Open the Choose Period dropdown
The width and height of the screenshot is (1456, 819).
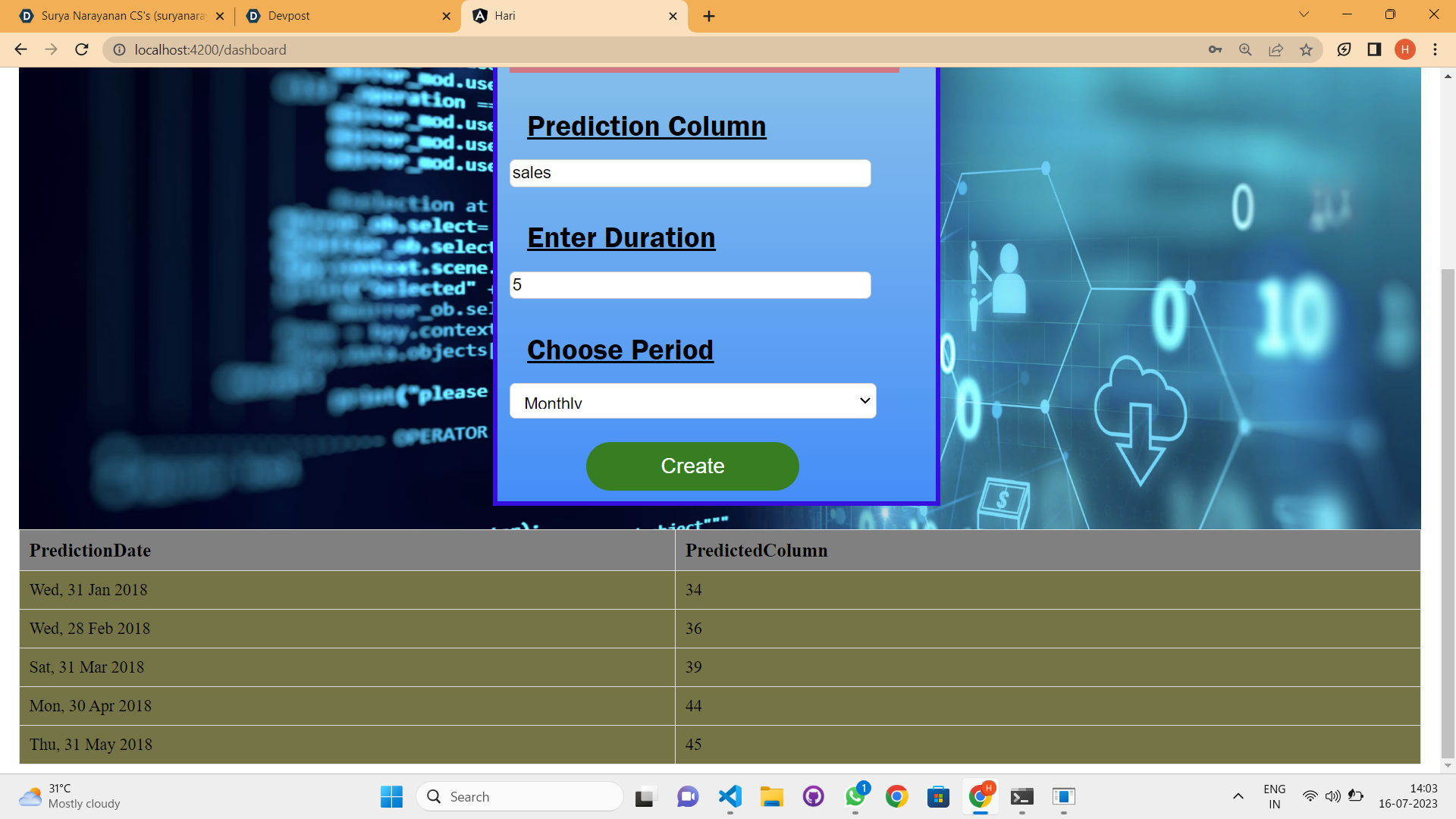tap(692, 401)
